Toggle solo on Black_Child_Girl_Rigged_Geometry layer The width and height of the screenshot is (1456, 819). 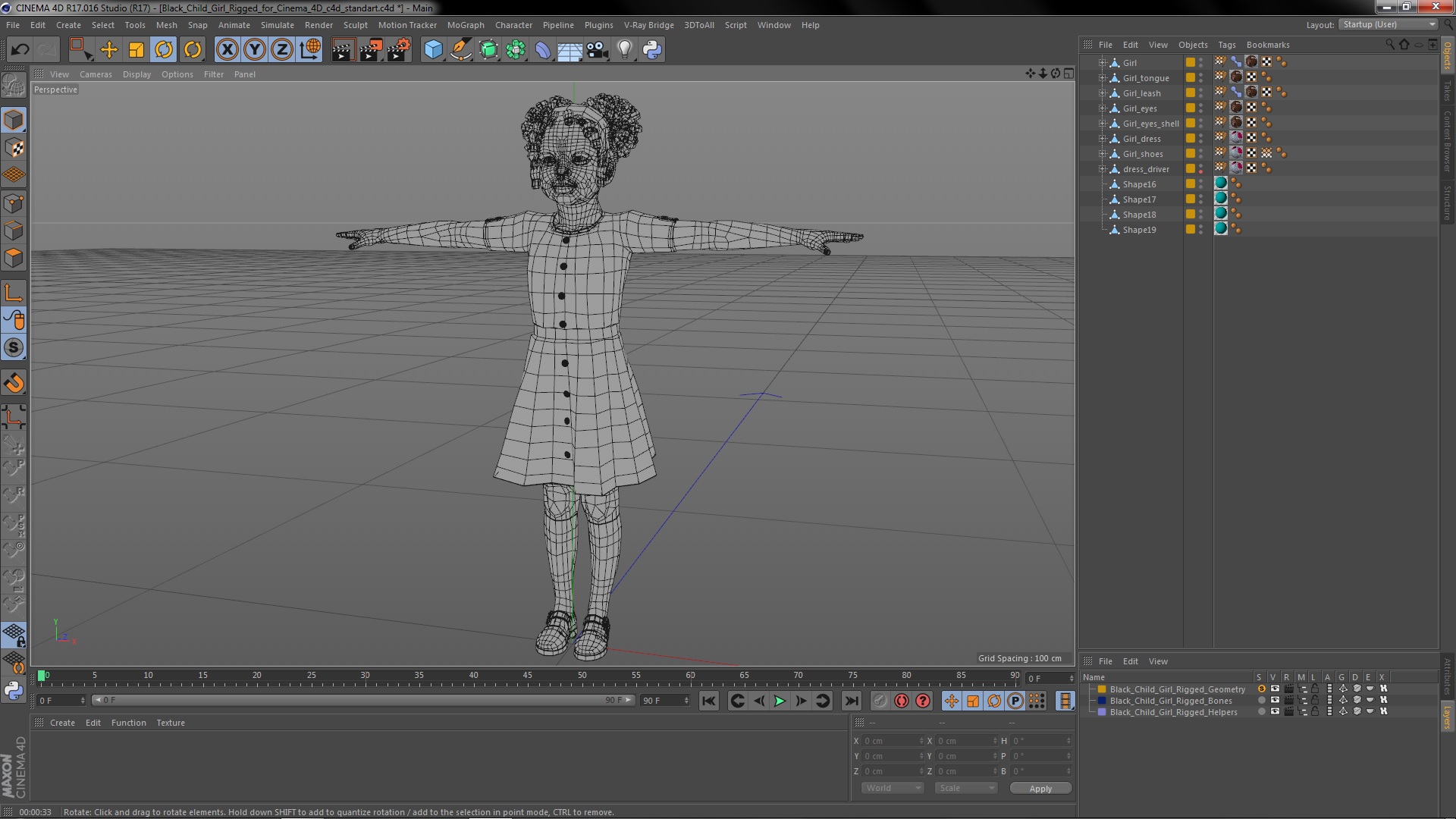coord(1261,689)
